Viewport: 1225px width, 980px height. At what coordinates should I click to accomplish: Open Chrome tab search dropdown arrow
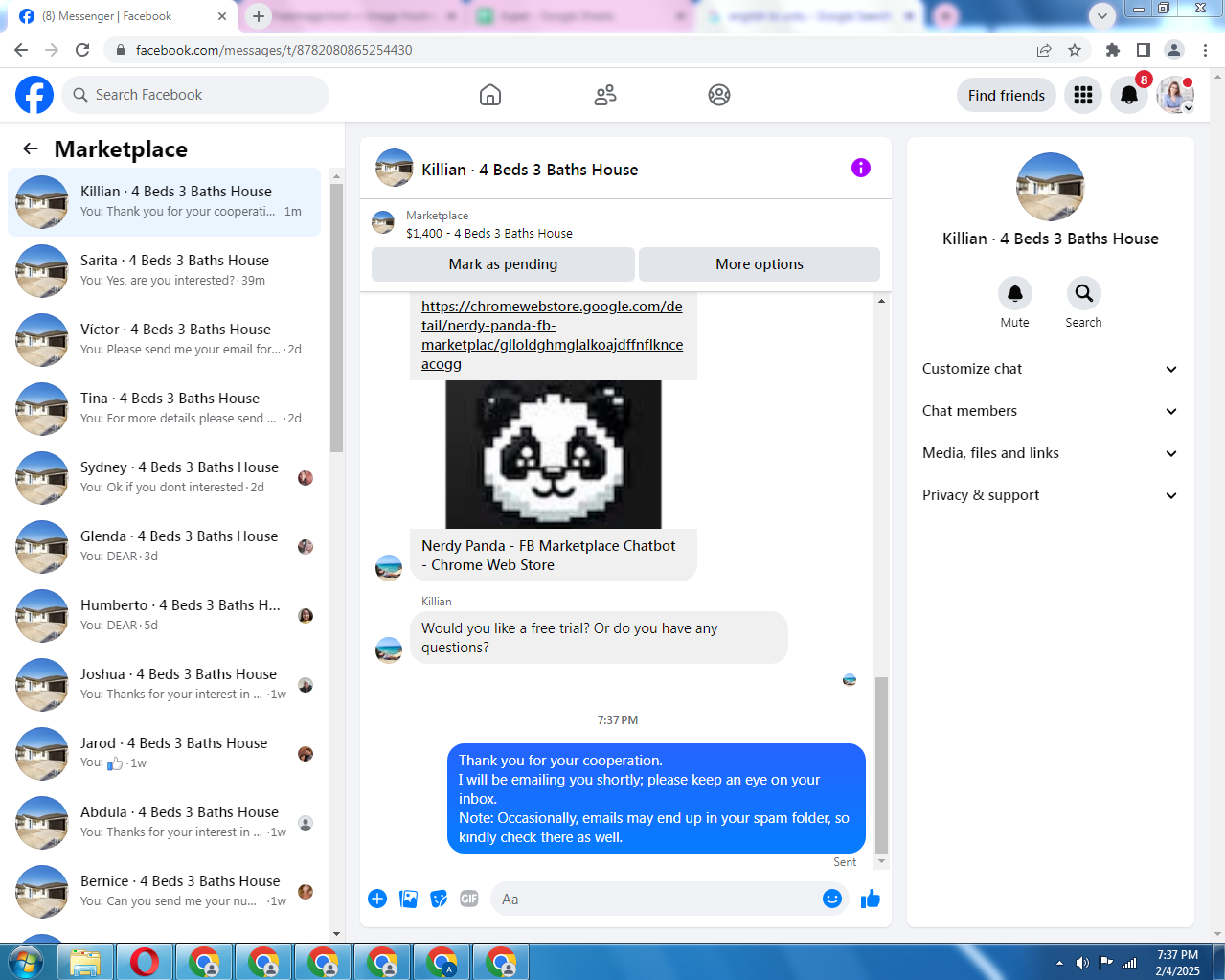click(1102, 15)
